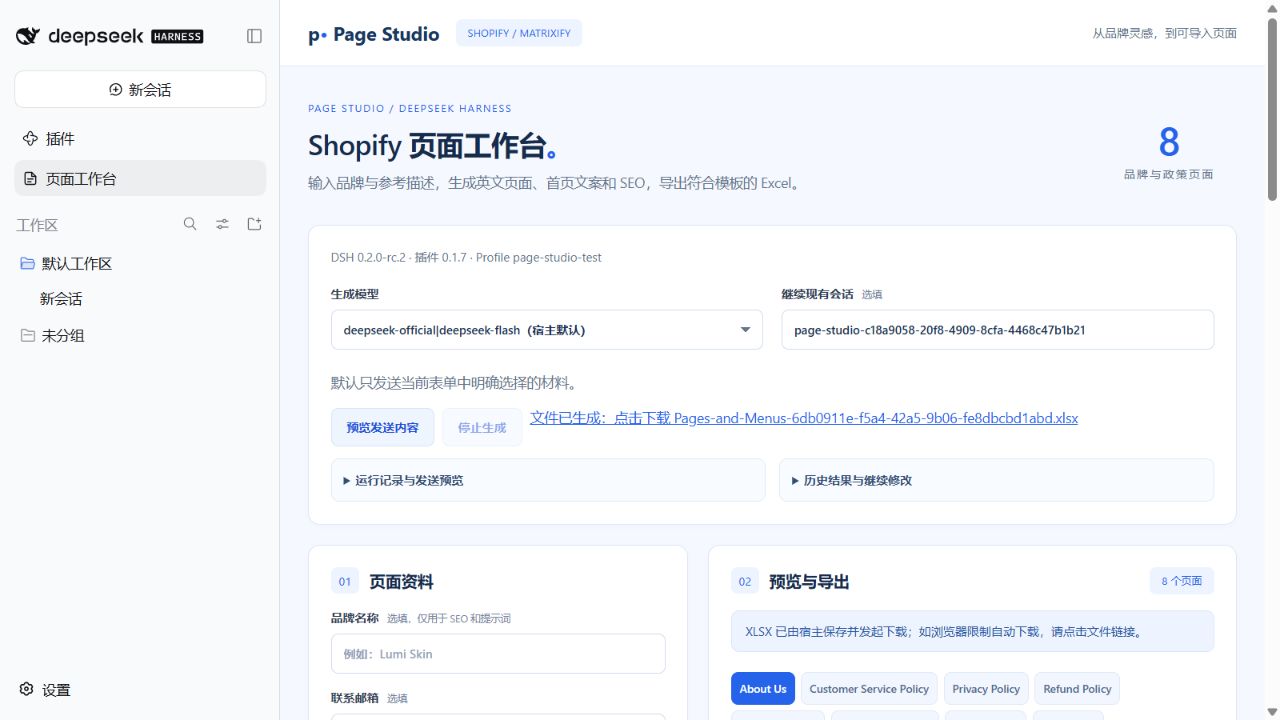Switch to the Privacy Policy tab
1280x720 pixels.
986,689
